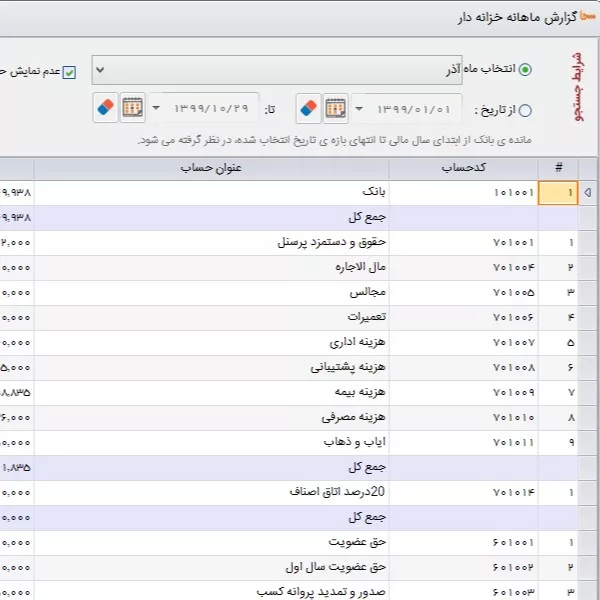This screenshot has height=600, width=600.
Task: Click the # column header
Action: tap(558, 168)
